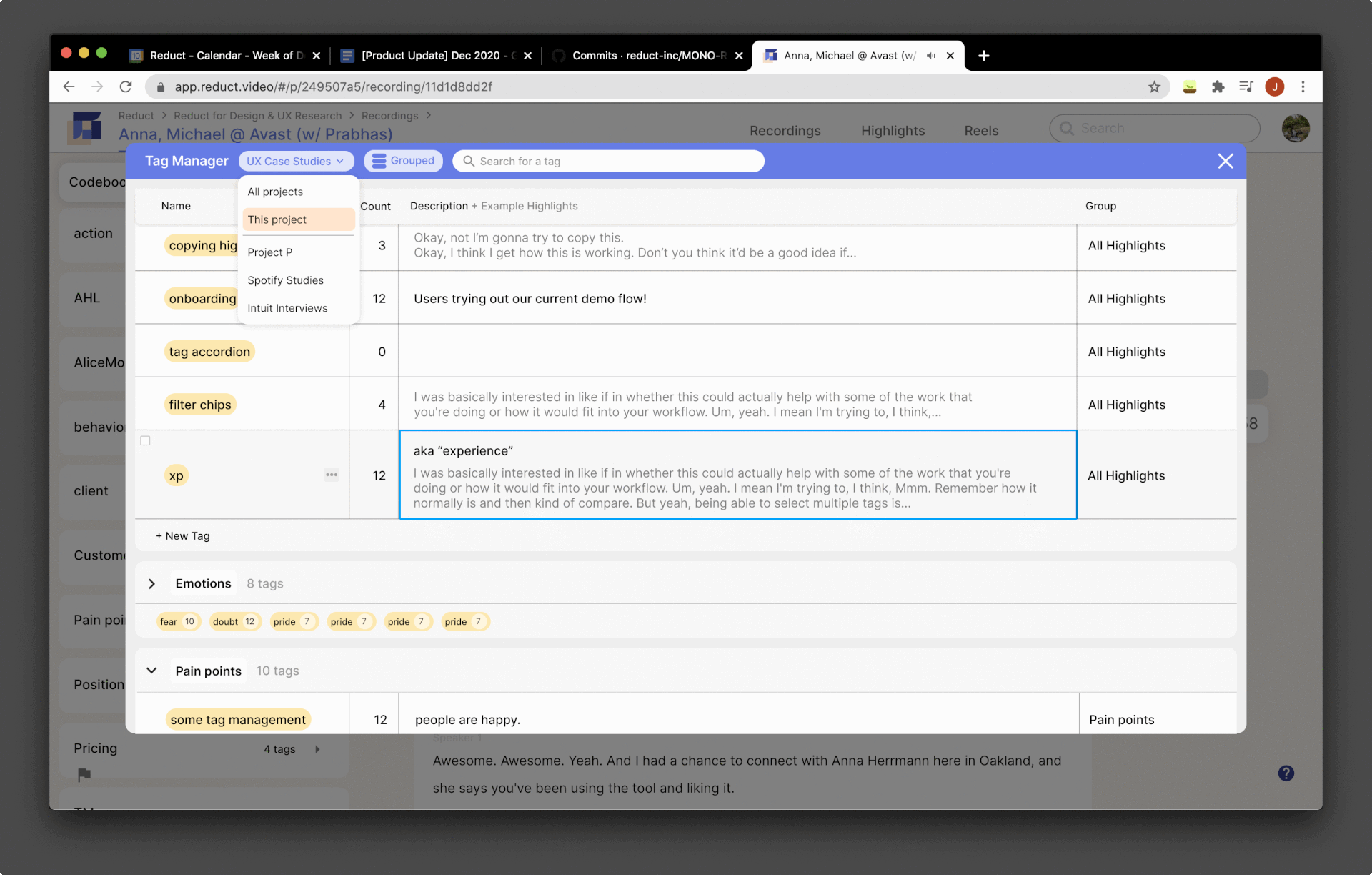
Task: Click the yellow "filter chips" tag chip
Action: 200,405
